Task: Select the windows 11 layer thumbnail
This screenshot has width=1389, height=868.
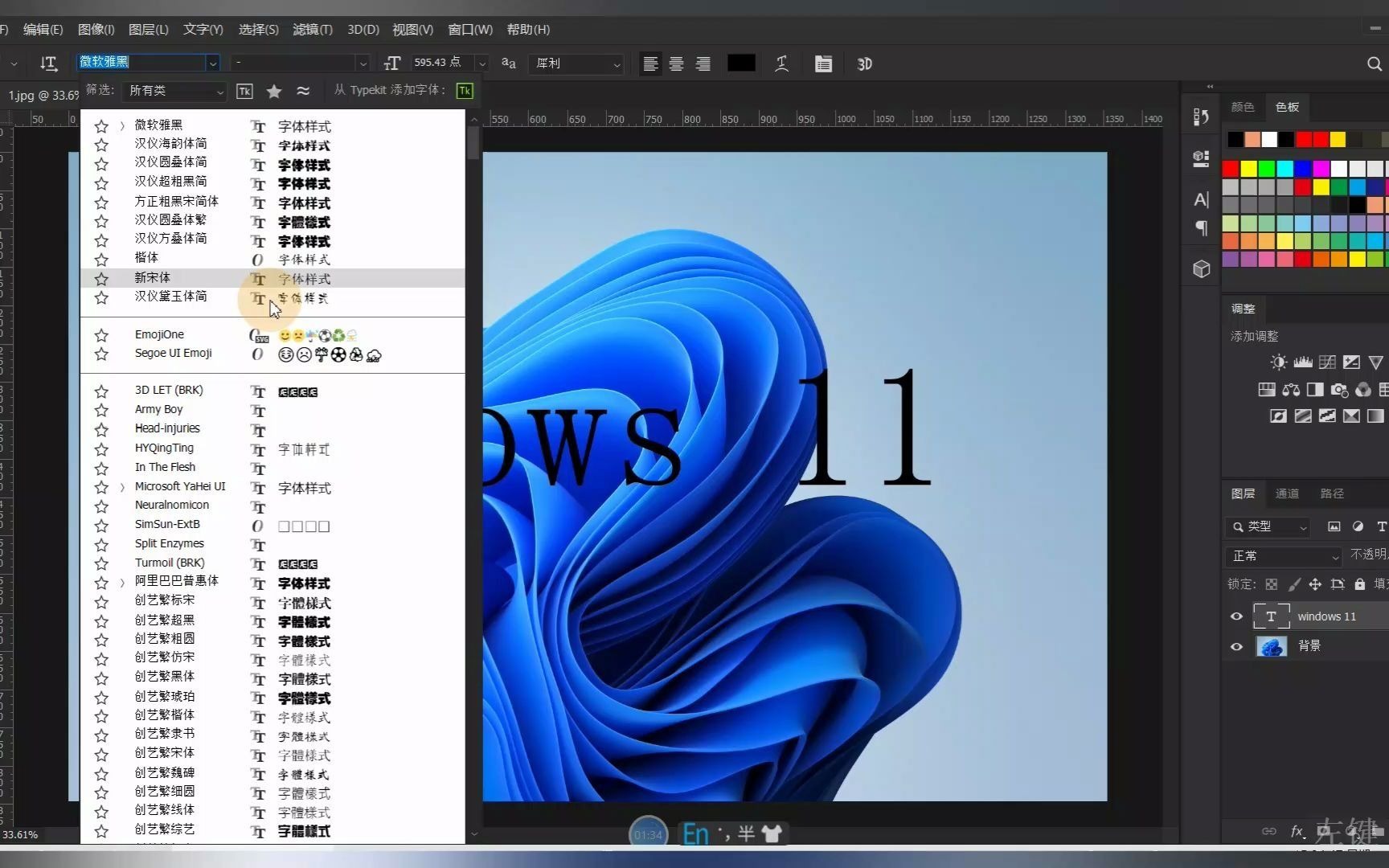Action: 1272,616
